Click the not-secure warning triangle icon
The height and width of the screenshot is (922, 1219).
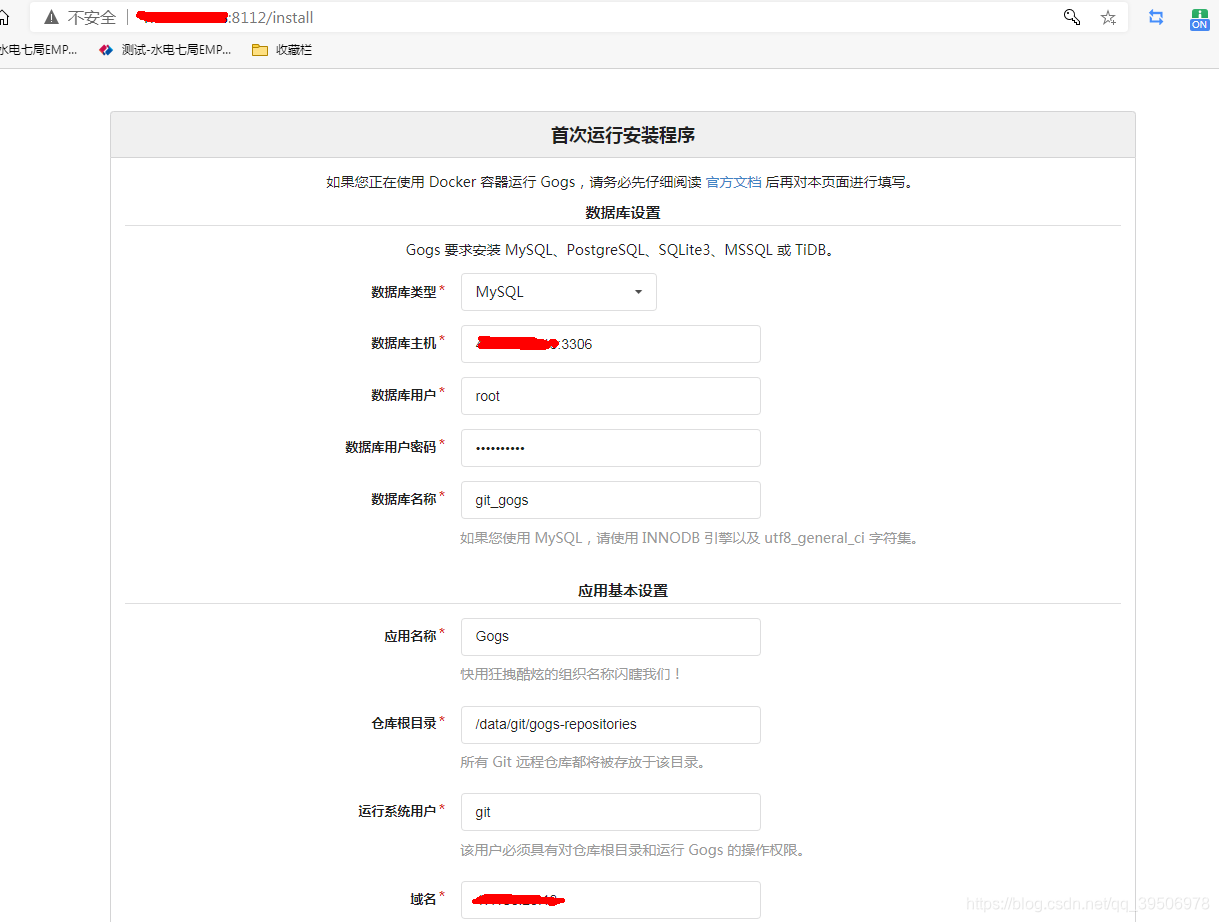pos(51,17)
